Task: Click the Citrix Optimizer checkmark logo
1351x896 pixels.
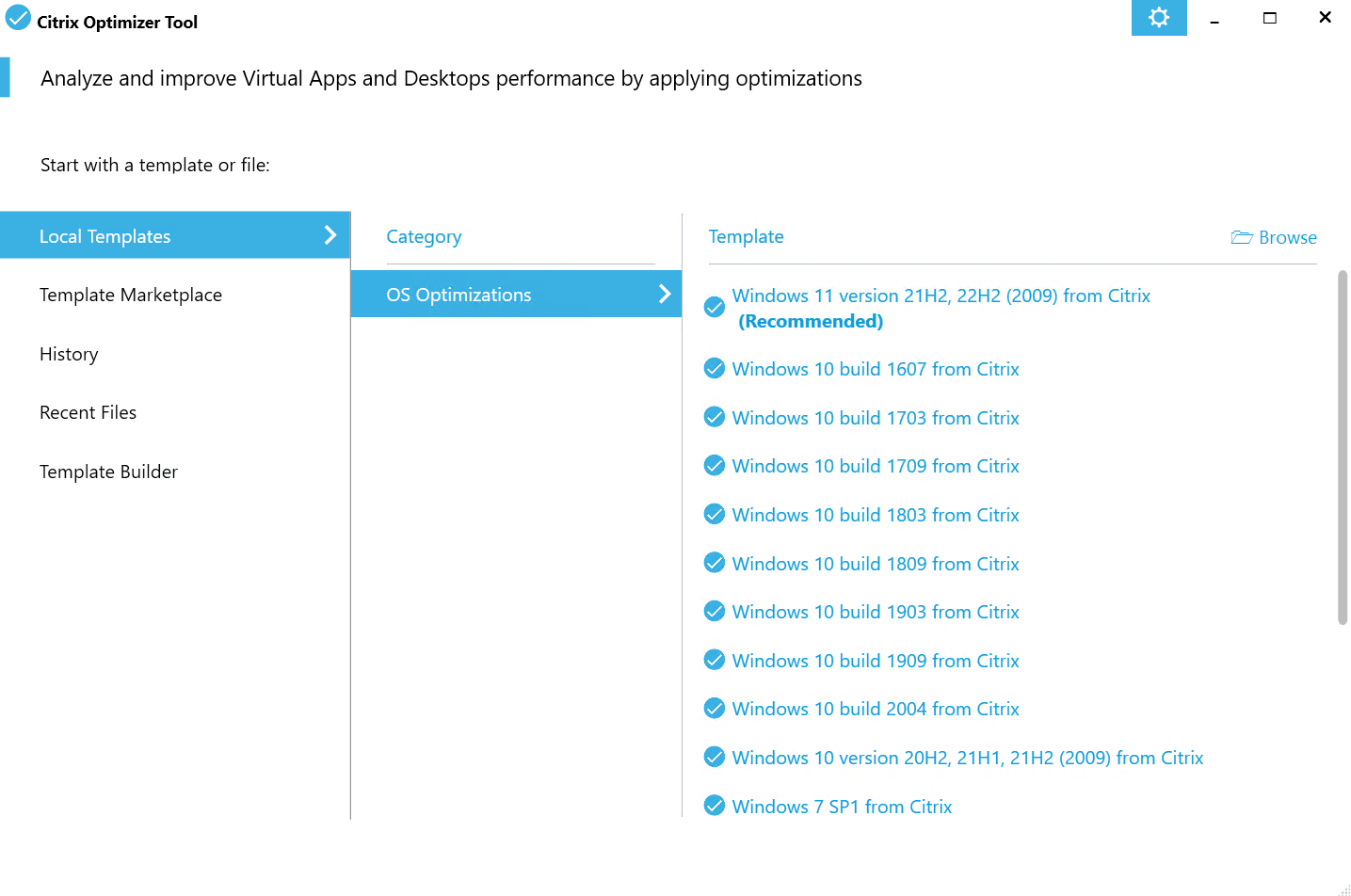Action: click(x=18, y=18)
